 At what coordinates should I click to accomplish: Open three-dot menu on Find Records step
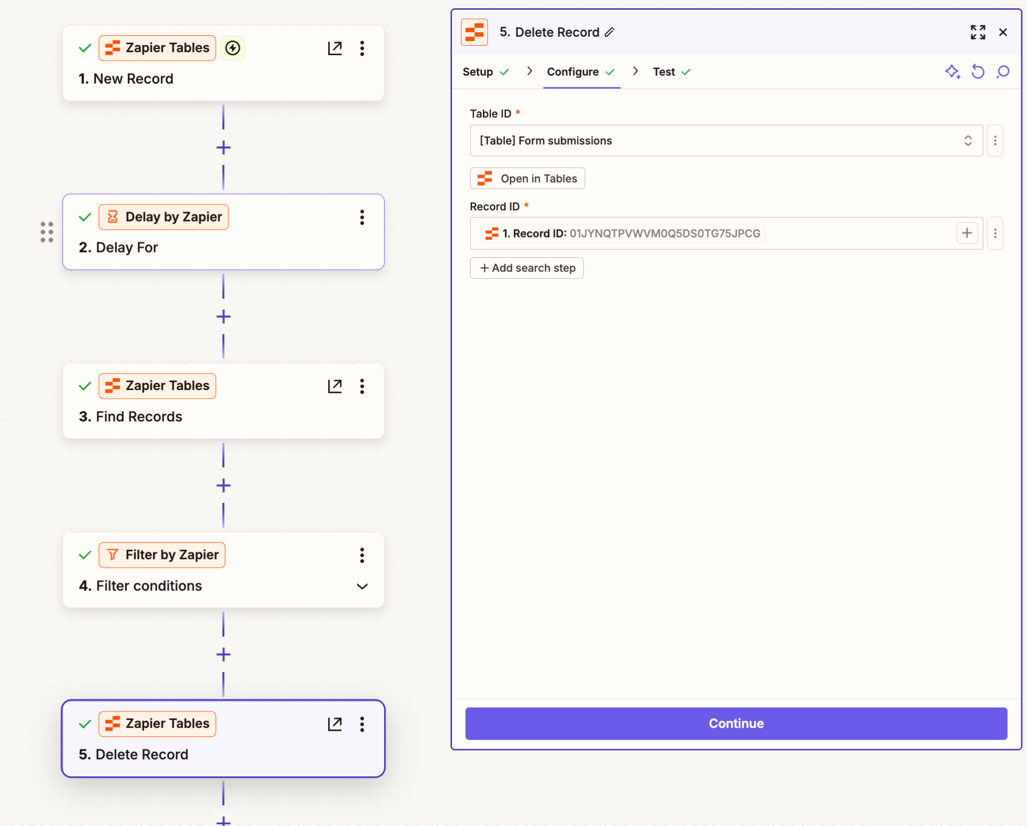click(x=362, y=386)
